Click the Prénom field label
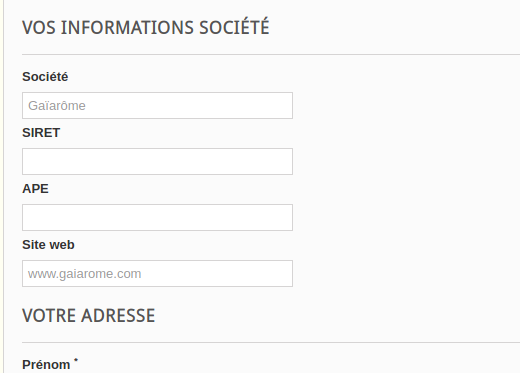This screenshot has width=520, height=373. point(46,365)
